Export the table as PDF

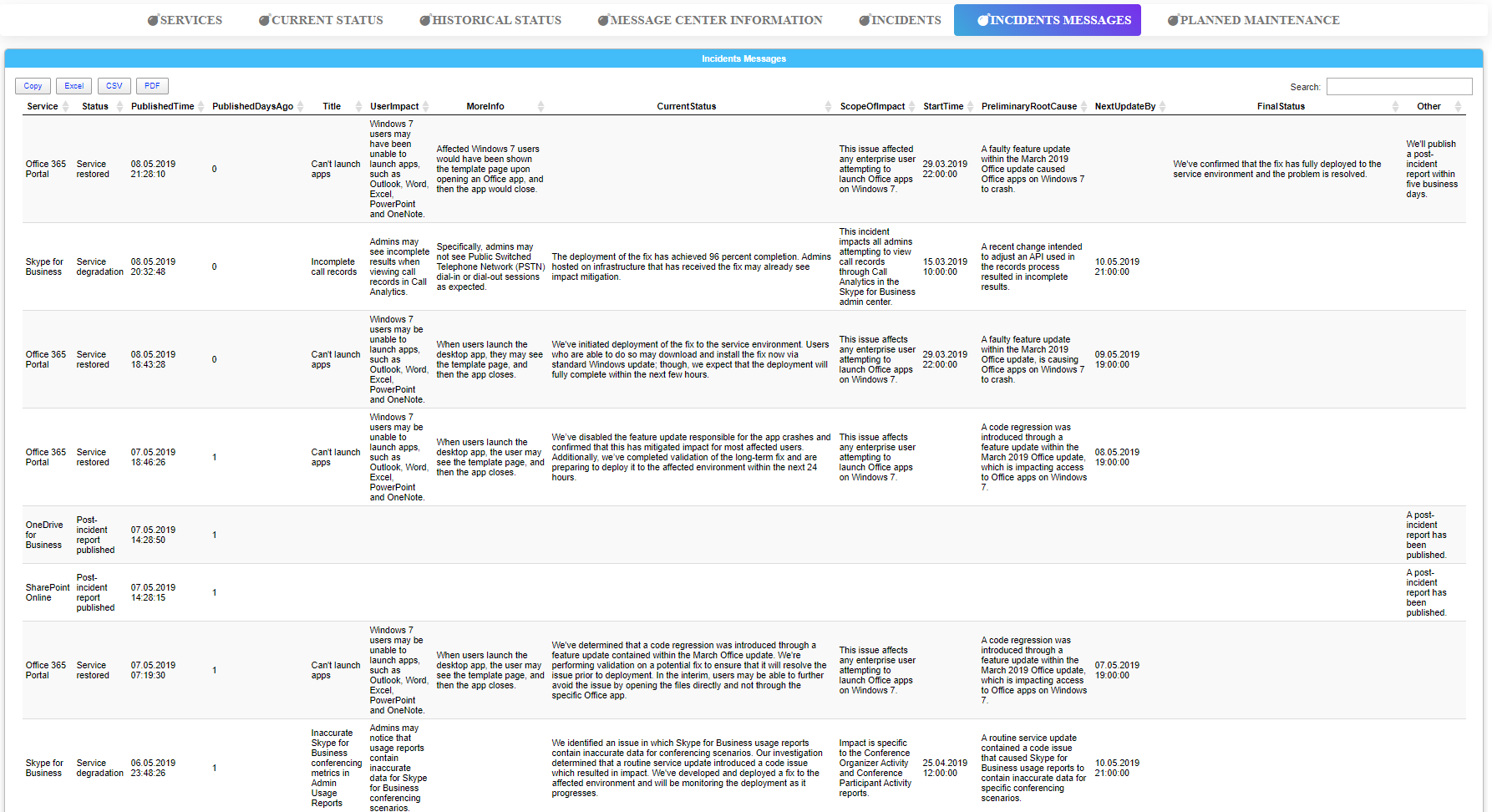[152, 86]
